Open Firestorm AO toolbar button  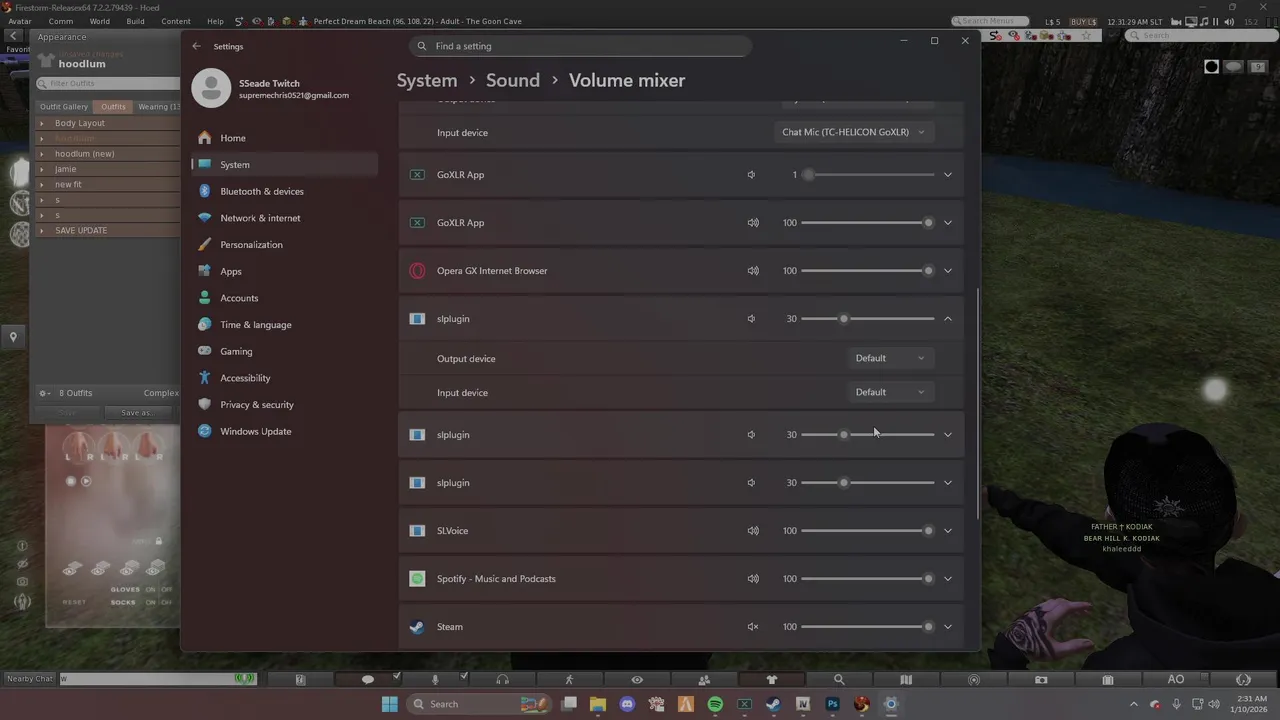click(1176, 679)
